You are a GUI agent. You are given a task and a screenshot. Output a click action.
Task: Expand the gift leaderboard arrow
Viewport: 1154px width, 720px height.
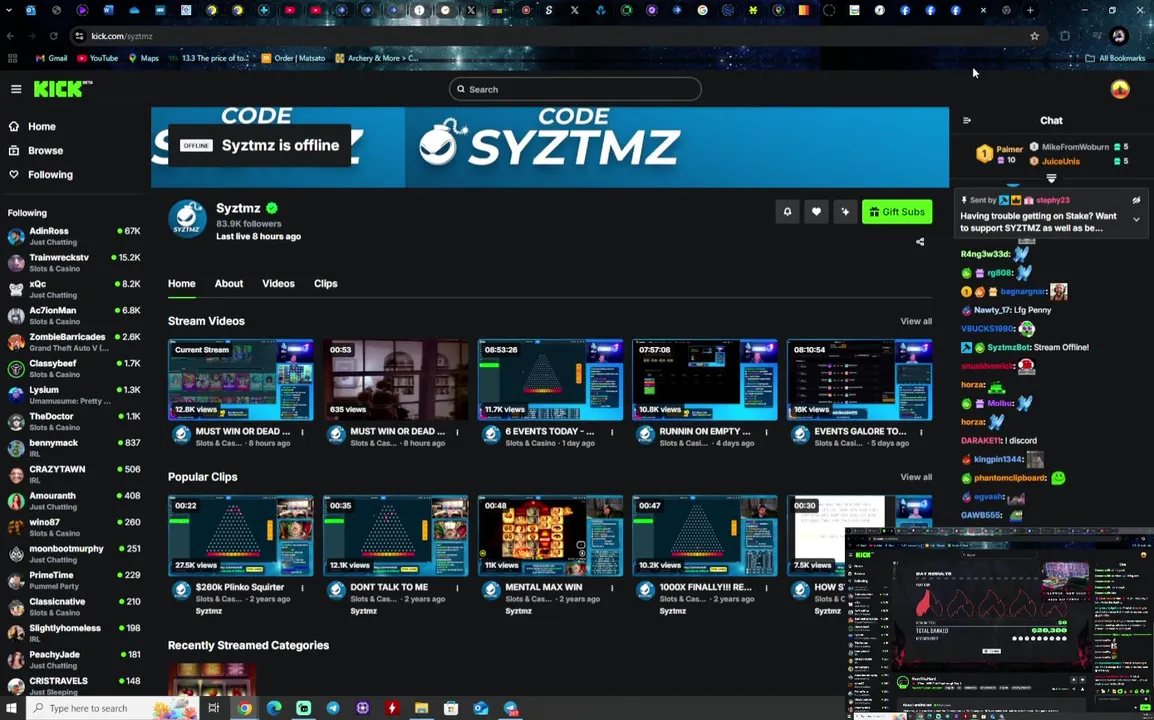pyautogui.click(x=1051, y=178)
